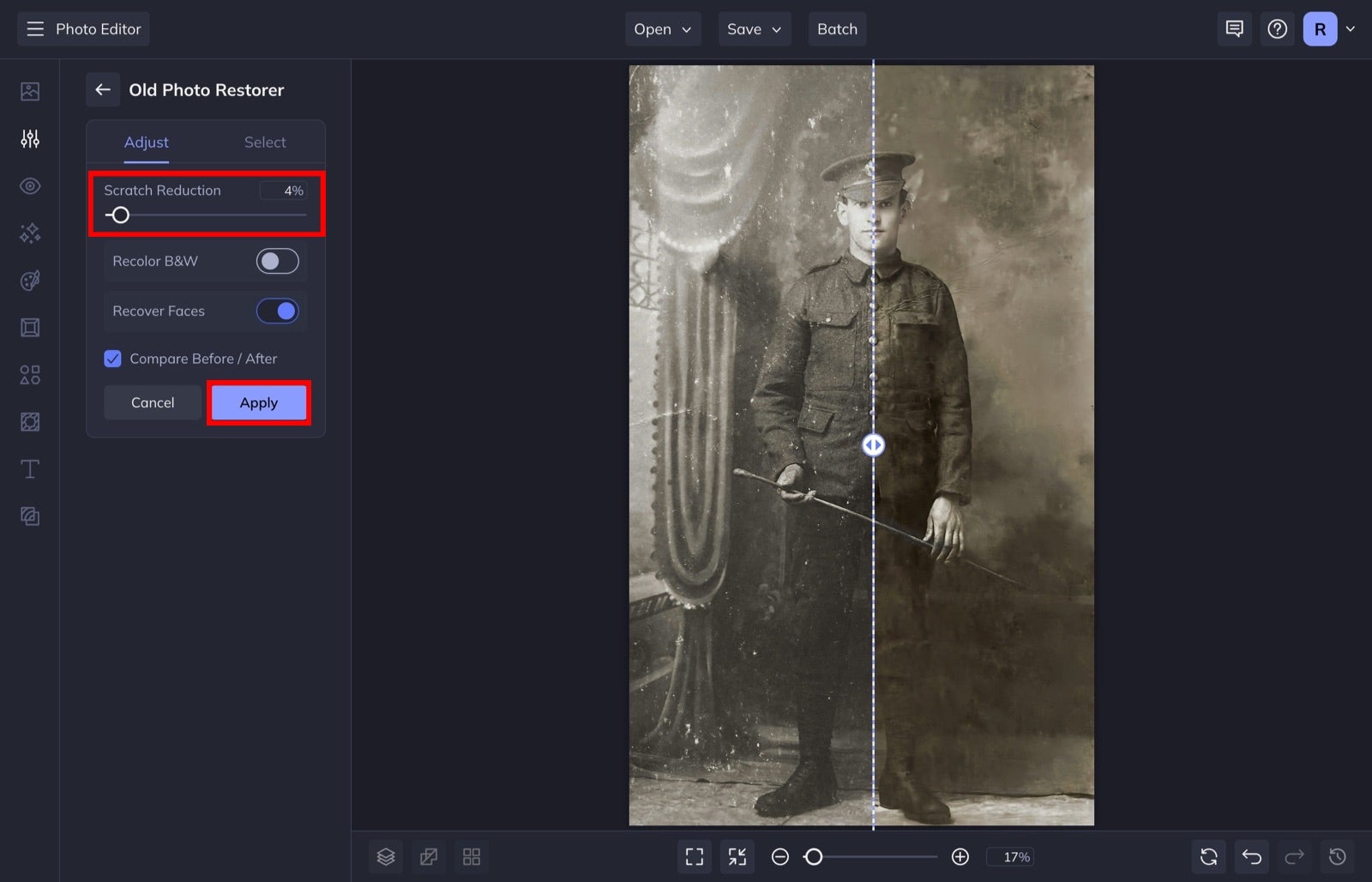Image resolution: width=1372 pixels, height=882 pixels.
Task: Open edit history from the bottom-right icon
Action: click(x=1337, y=855)
